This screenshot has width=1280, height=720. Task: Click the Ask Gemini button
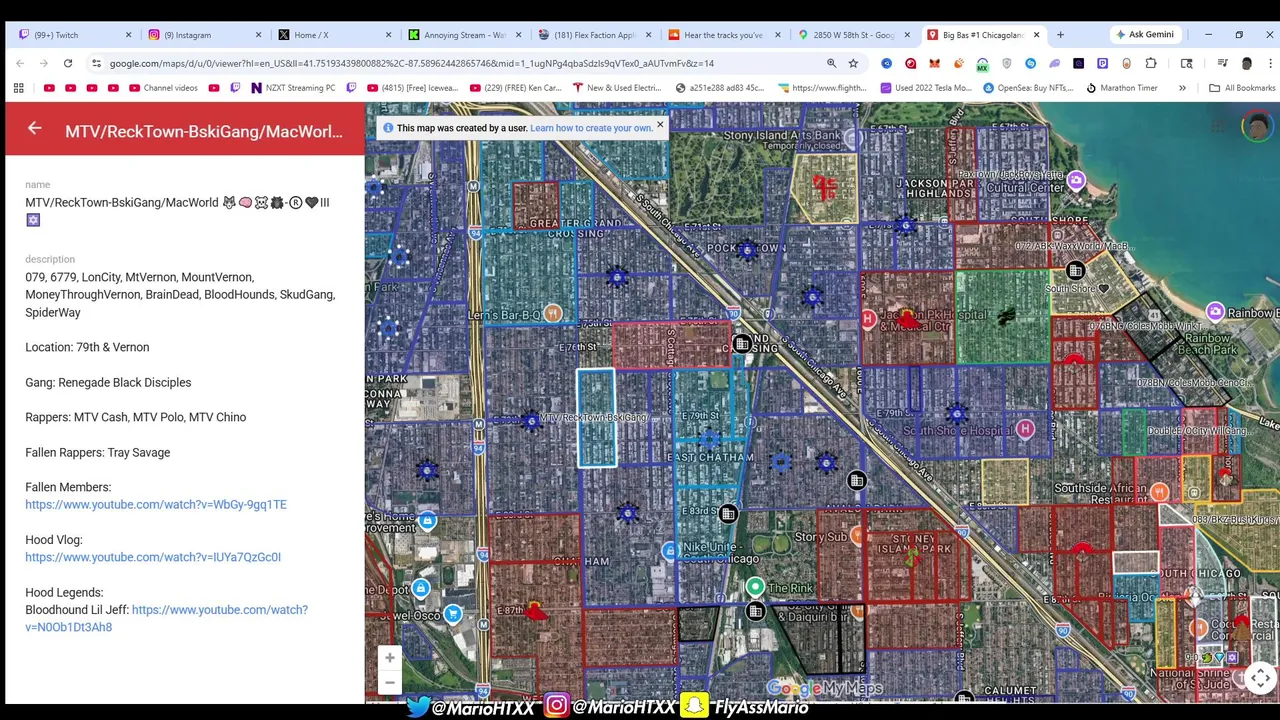[x=1146, y=35]
